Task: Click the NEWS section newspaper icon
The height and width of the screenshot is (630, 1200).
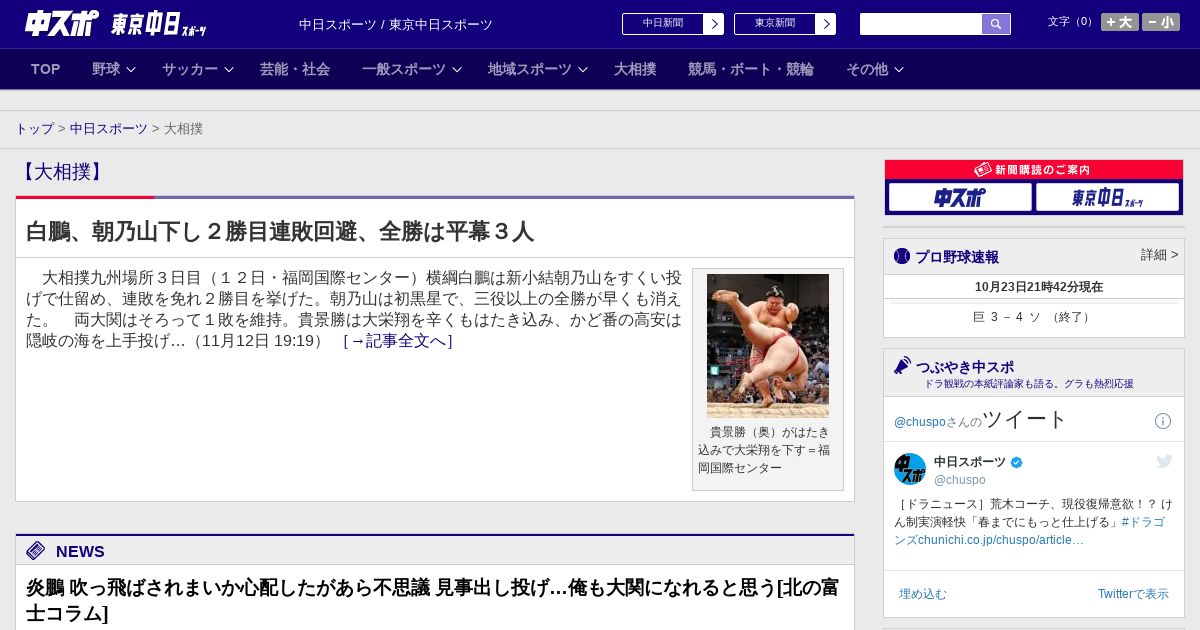Action: 36,551
